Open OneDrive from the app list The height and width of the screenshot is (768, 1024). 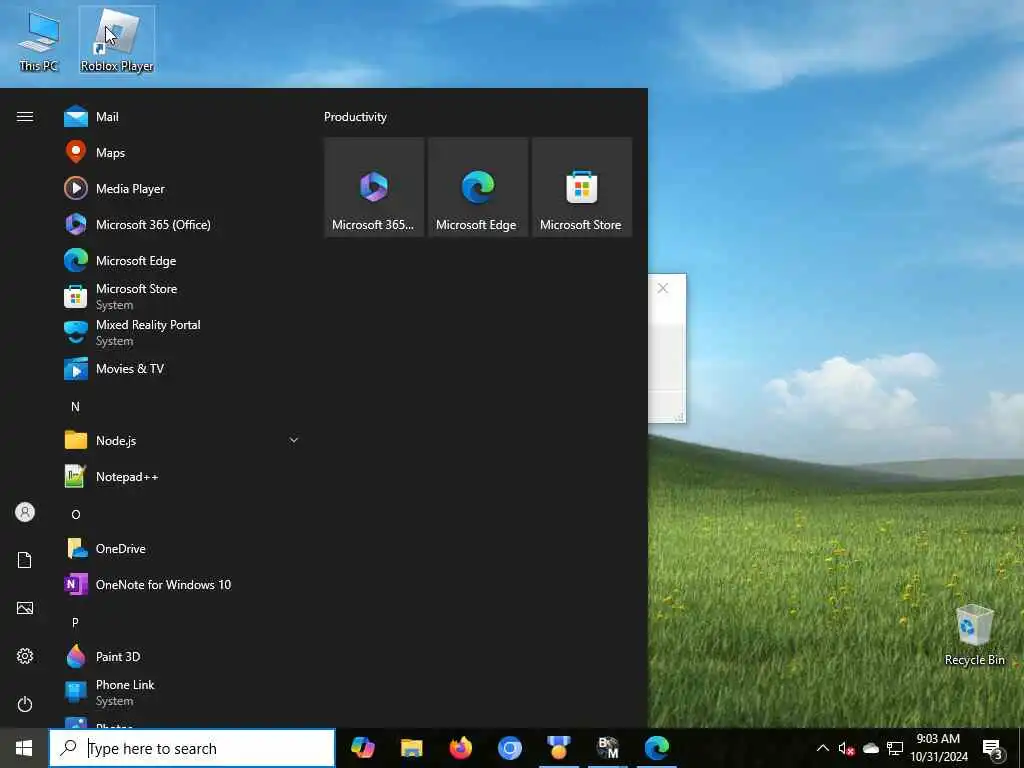pos(182,549)
